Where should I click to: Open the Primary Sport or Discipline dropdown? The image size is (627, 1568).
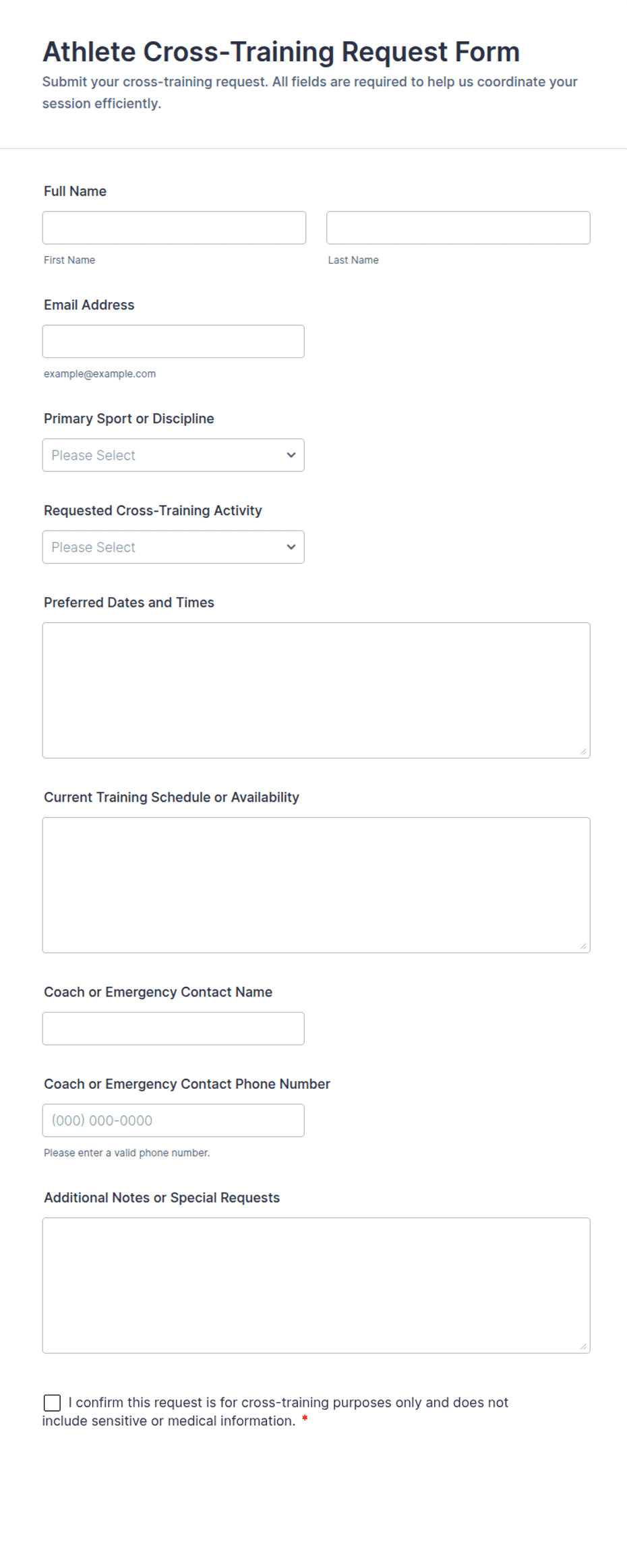coord(173,455)
